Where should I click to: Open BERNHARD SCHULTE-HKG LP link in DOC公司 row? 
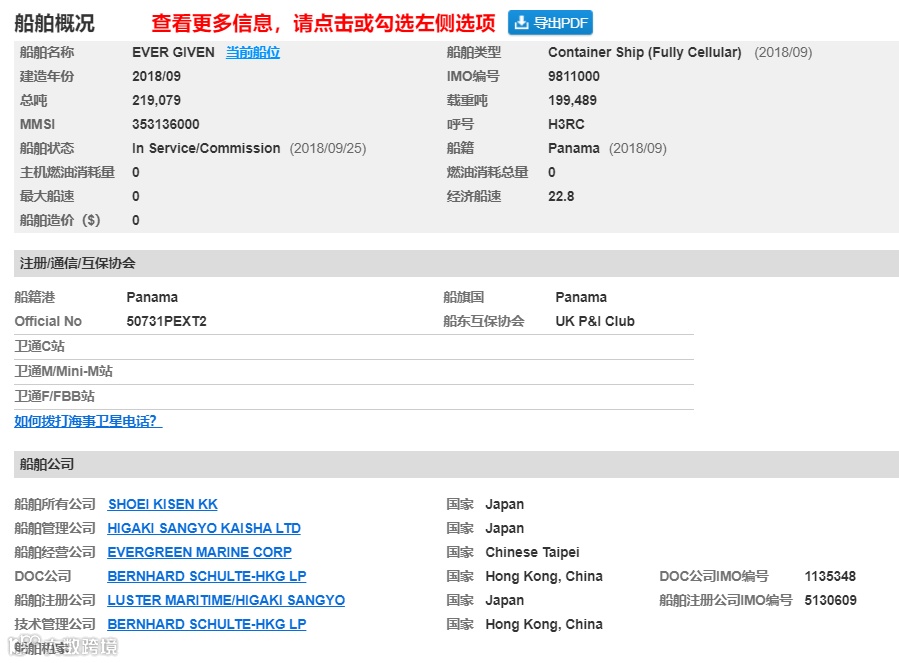207,576
